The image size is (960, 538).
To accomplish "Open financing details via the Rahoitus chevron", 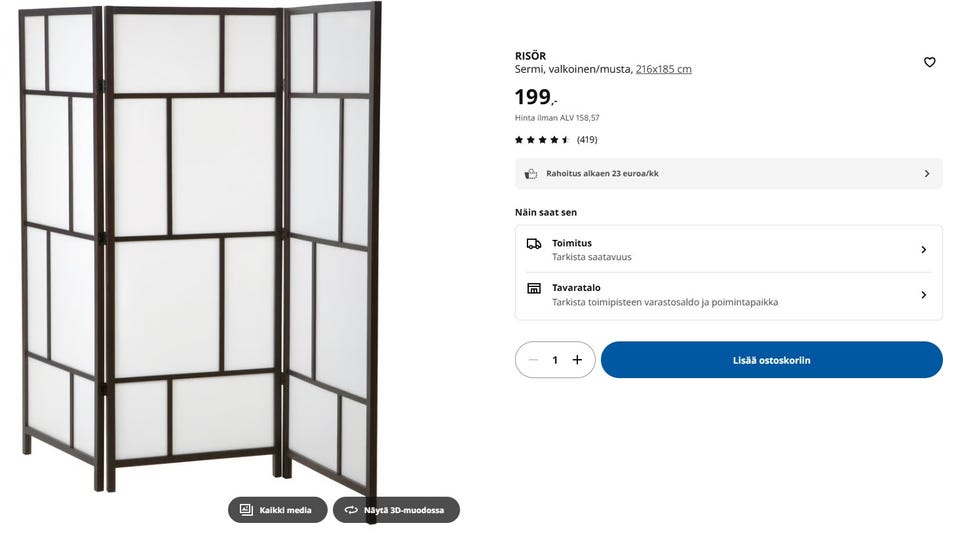I will tap(926, 173).
